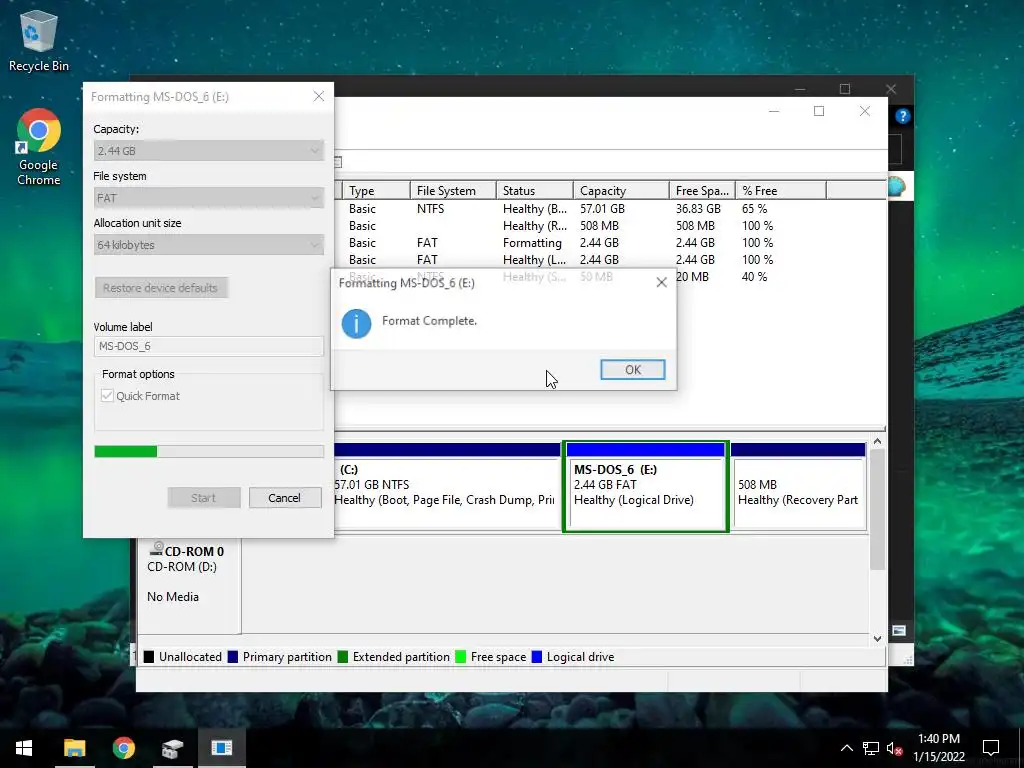Image resolution: width=1024 pixels, height=768 pixels.
Task: Minimize the white Disk Management window
Action: 774,111
